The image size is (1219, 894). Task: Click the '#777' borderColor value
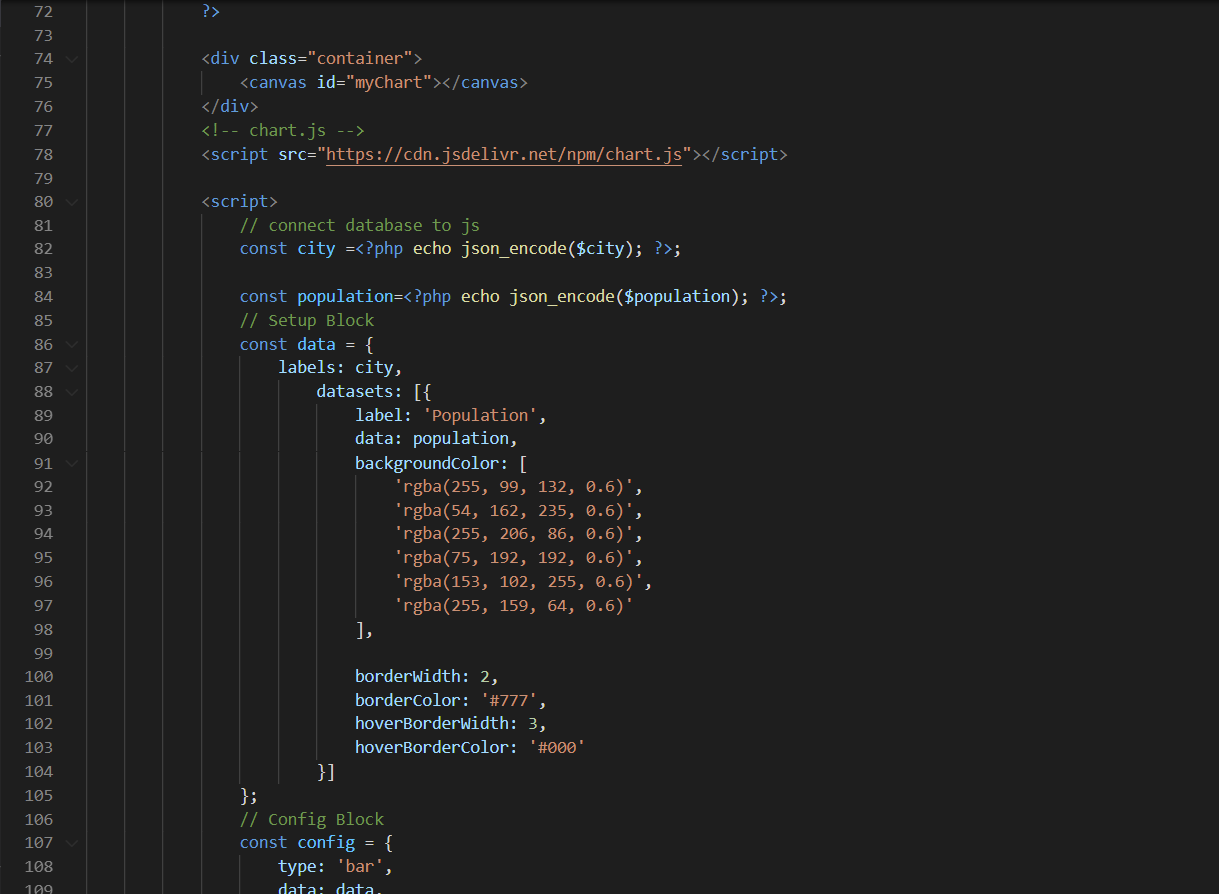click(509, 700)
